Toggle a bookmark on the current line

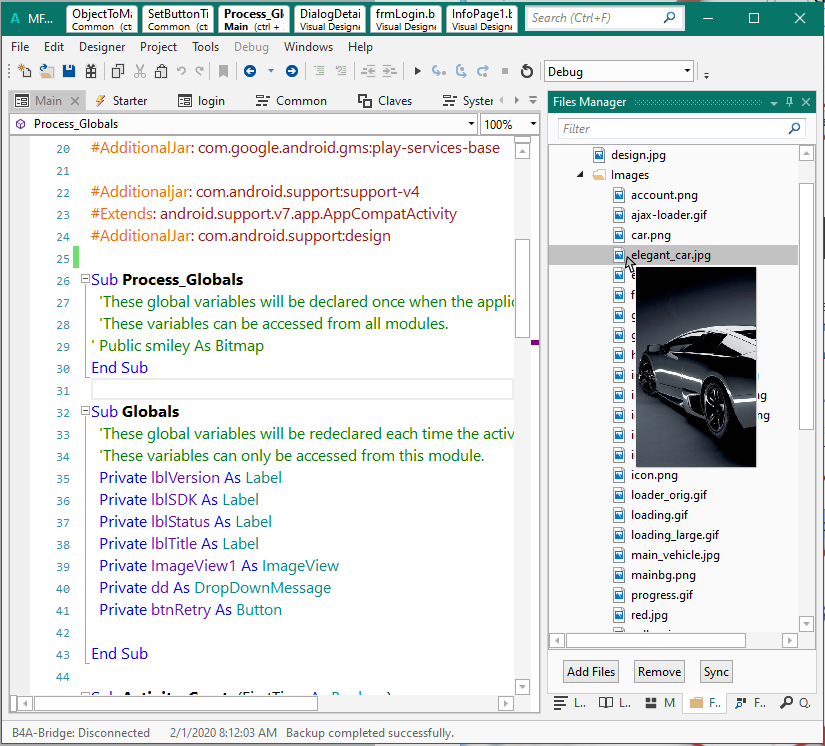pyautogui.click(x=224, y=71)
